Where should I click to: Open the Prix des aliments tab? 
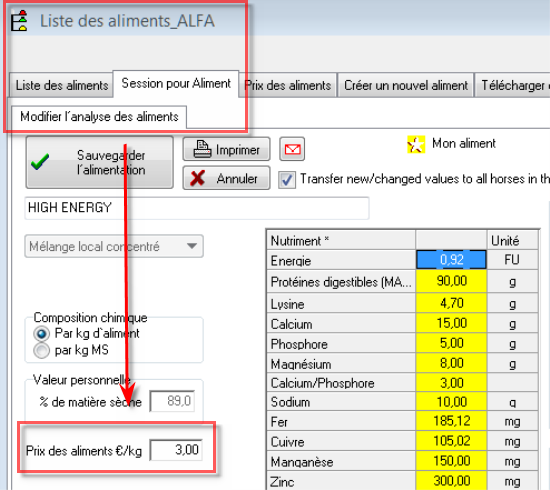tap(288, 85)
